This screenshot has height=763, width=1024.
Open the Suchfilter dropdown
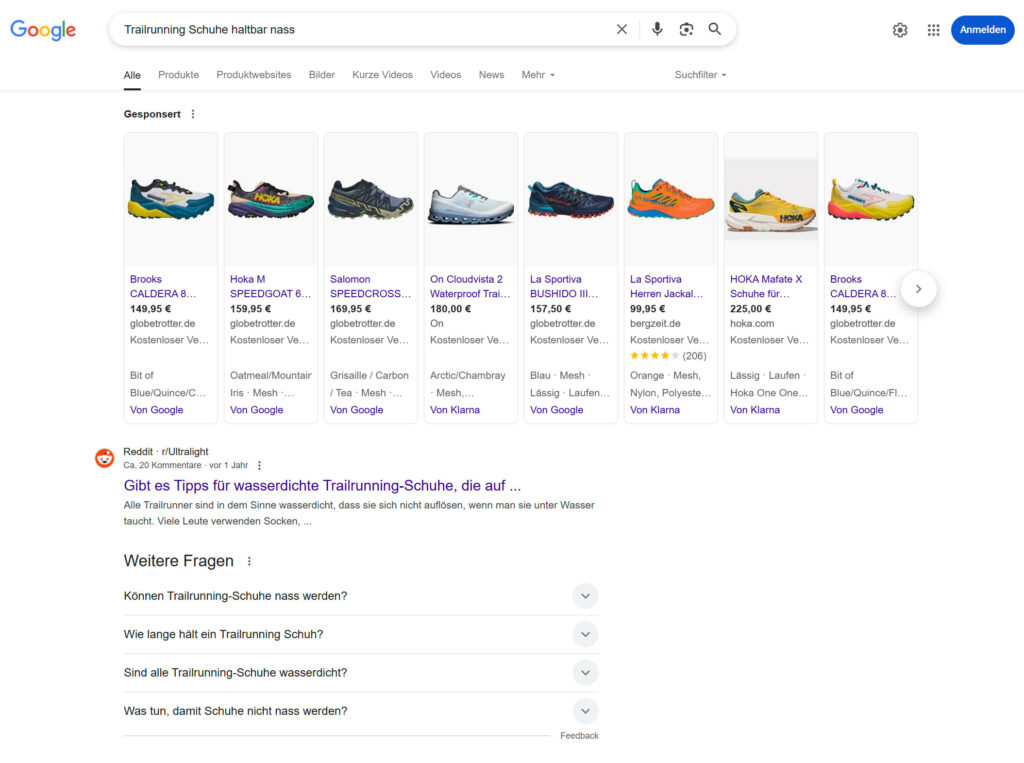point(700,75)
